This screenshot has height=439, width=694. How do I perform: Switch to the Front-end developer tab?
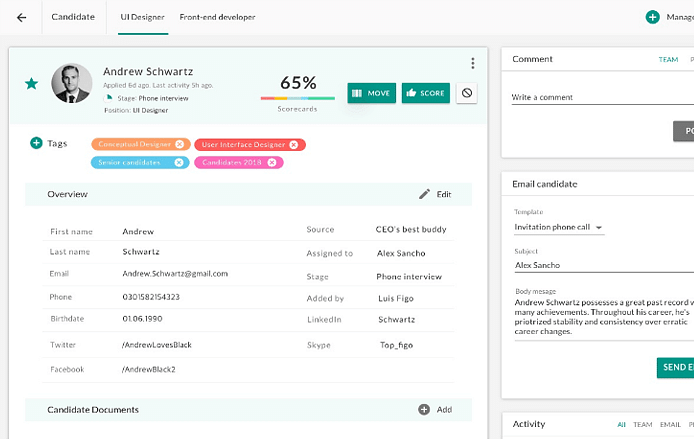coord(217,18)
